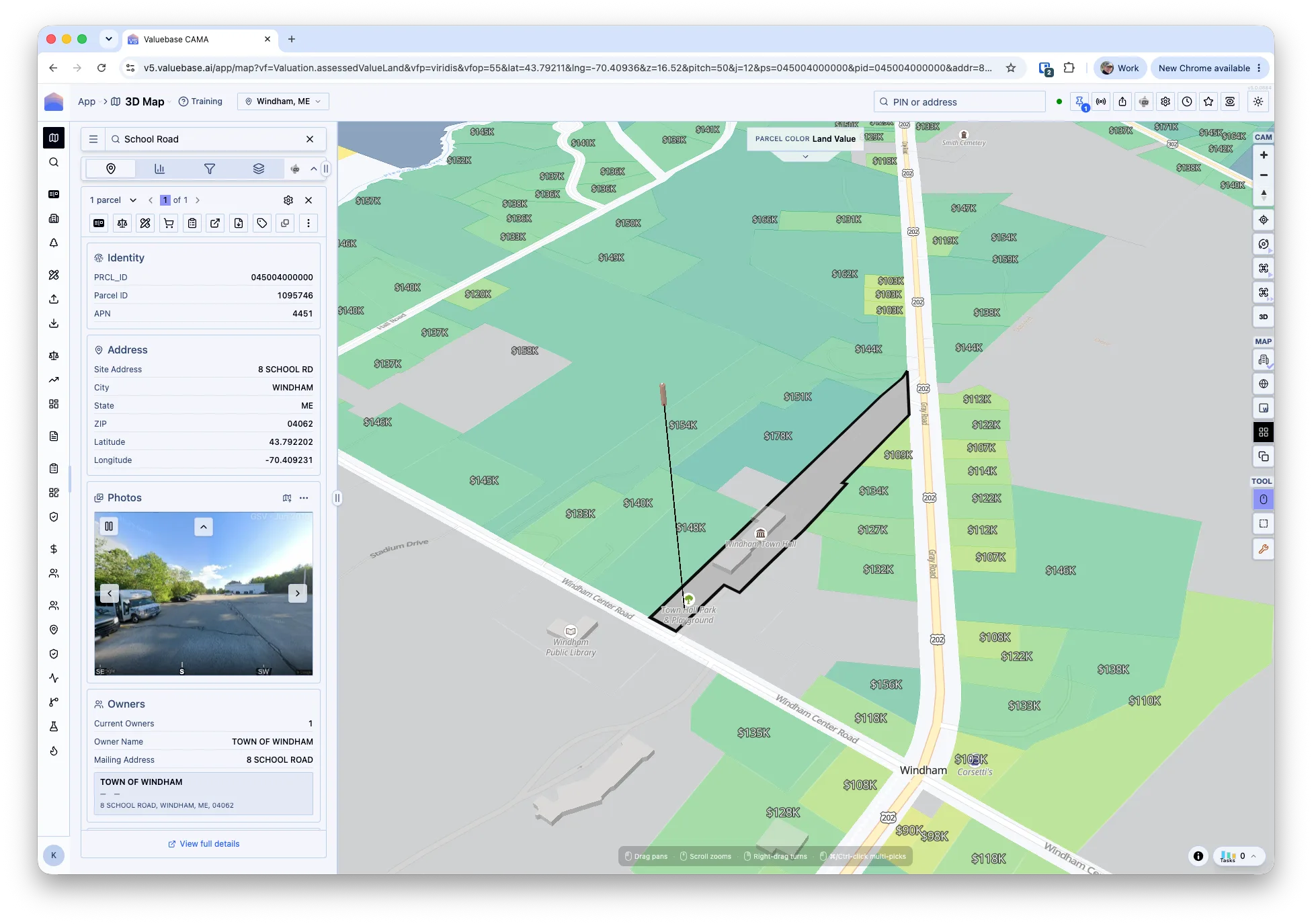Click the orbit camera control icon

point(1264,244)
